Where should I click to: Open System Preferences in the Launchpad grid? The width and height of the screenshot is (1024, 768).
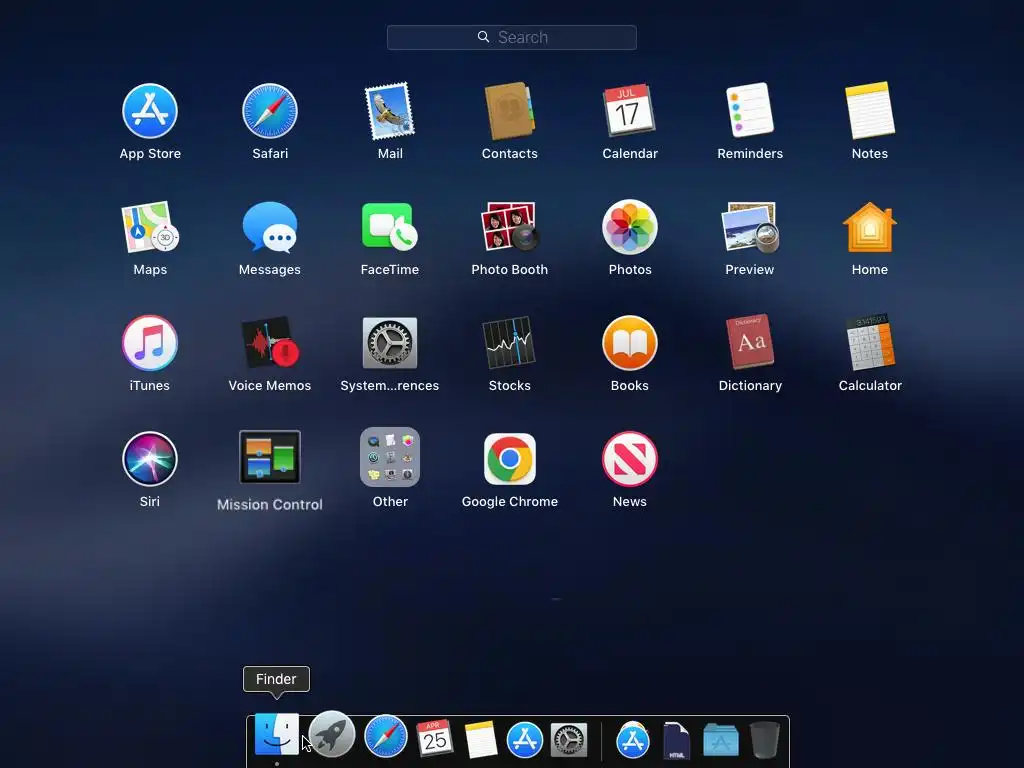[x=390, y=343]
